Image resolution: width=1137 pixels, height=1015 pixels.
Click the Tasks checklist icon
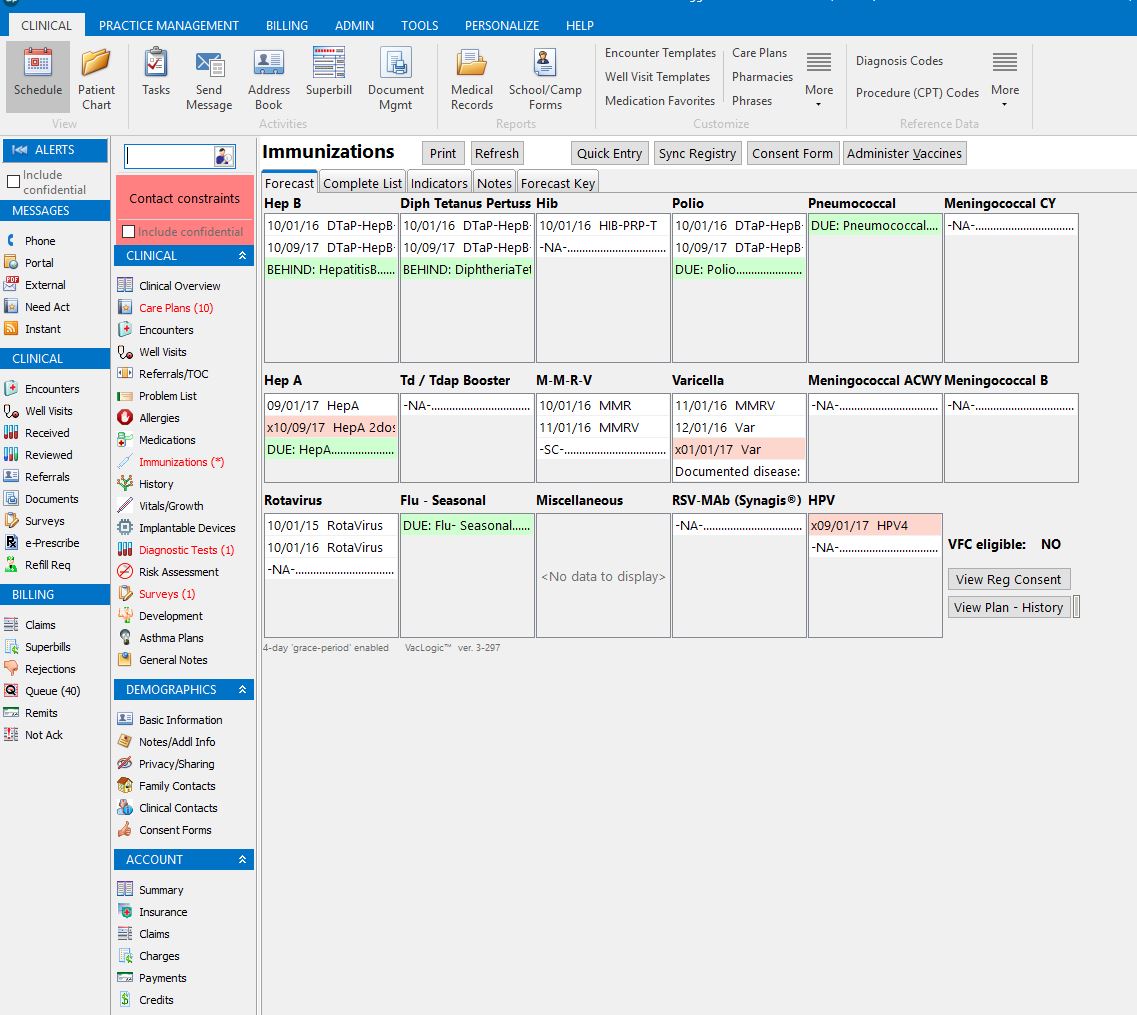coord(155,64)
